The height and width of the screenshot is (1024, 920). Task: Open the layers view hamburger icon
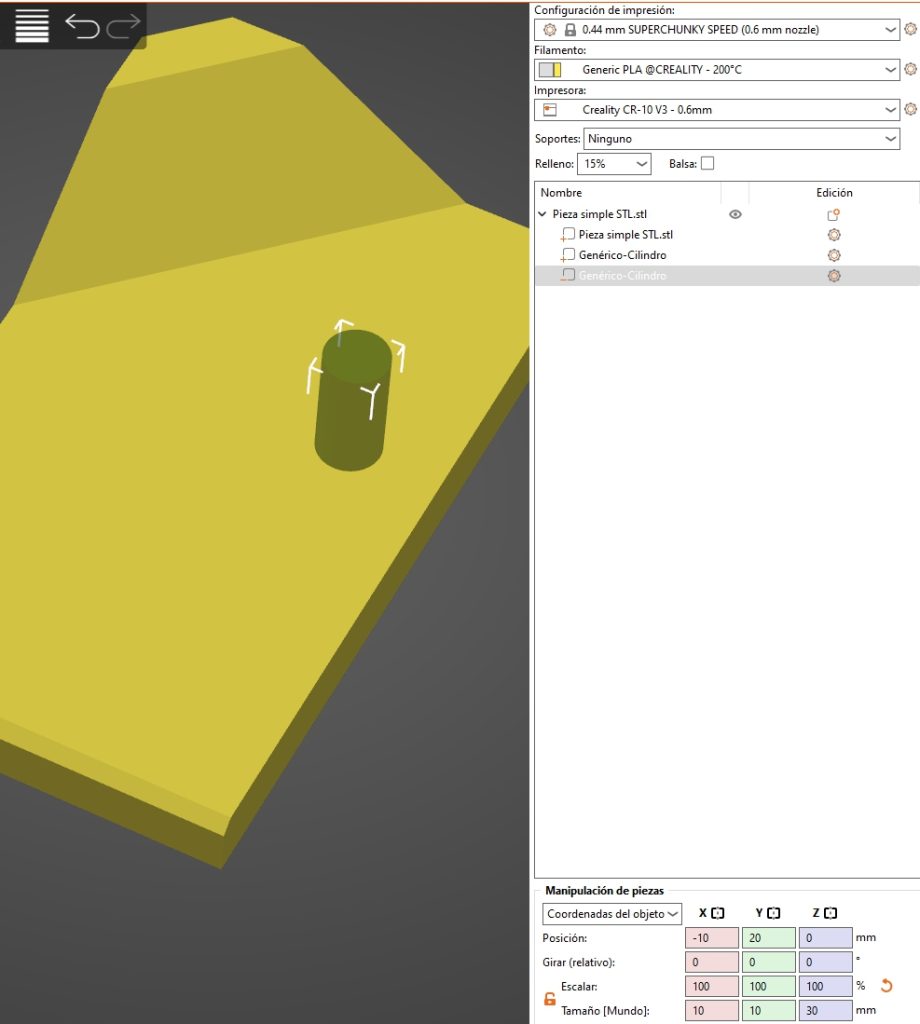pyautogui.click(x=32, y=26)
